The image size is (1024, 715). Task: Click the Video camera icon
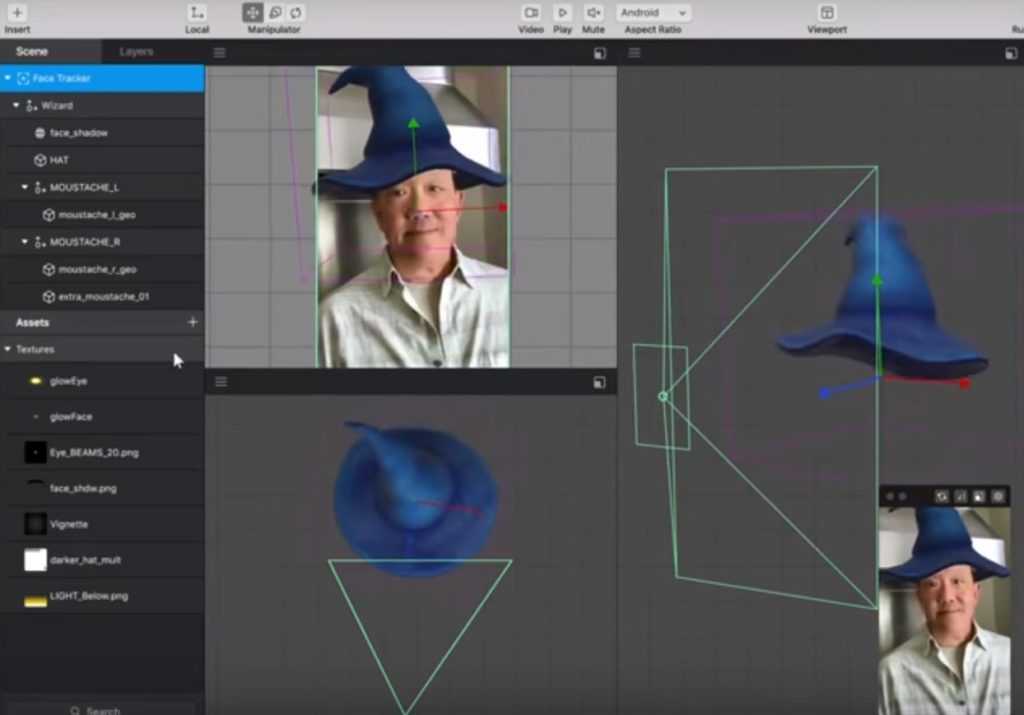tap(531, 13)
